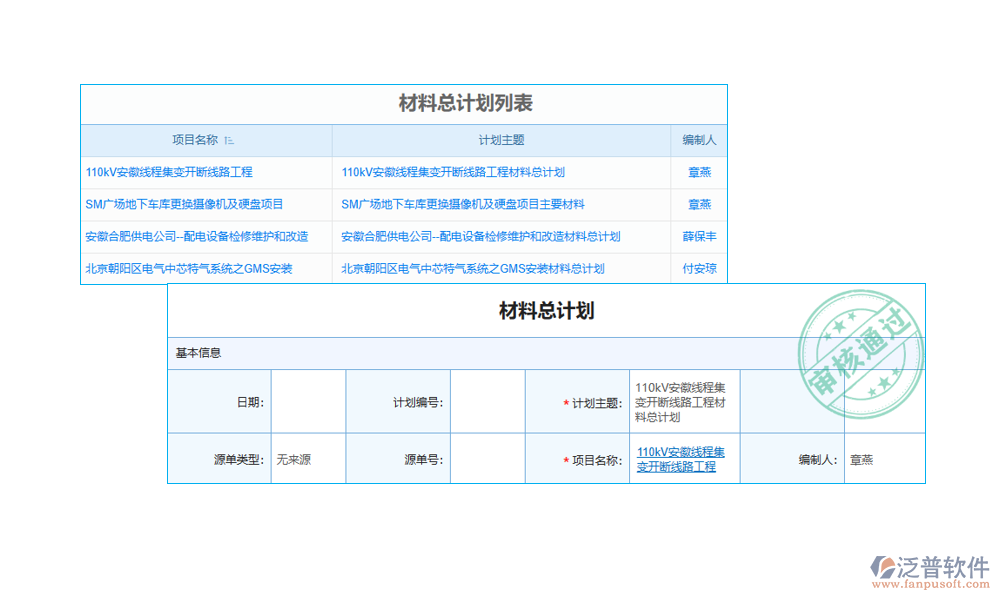
Task: Open 北京朝阳区电气中芯特气系统之GMS安装 link
Action: coord(189,268)
